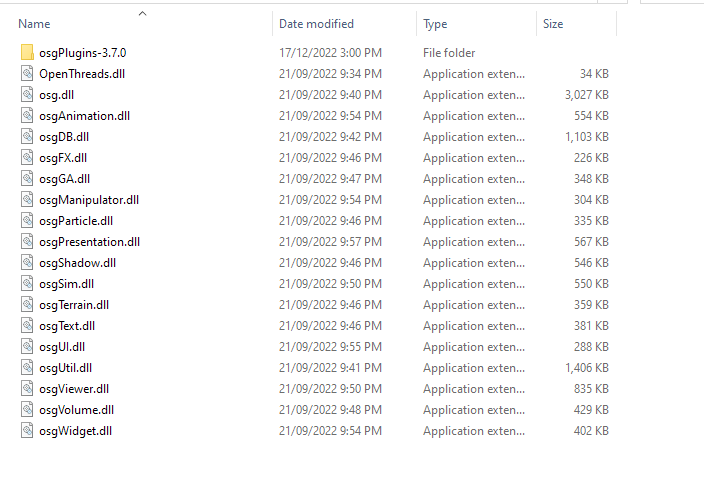Click the osgPlugins-3.7.0 folder icon
Viewport: 704px width, 503px height.
27,53
